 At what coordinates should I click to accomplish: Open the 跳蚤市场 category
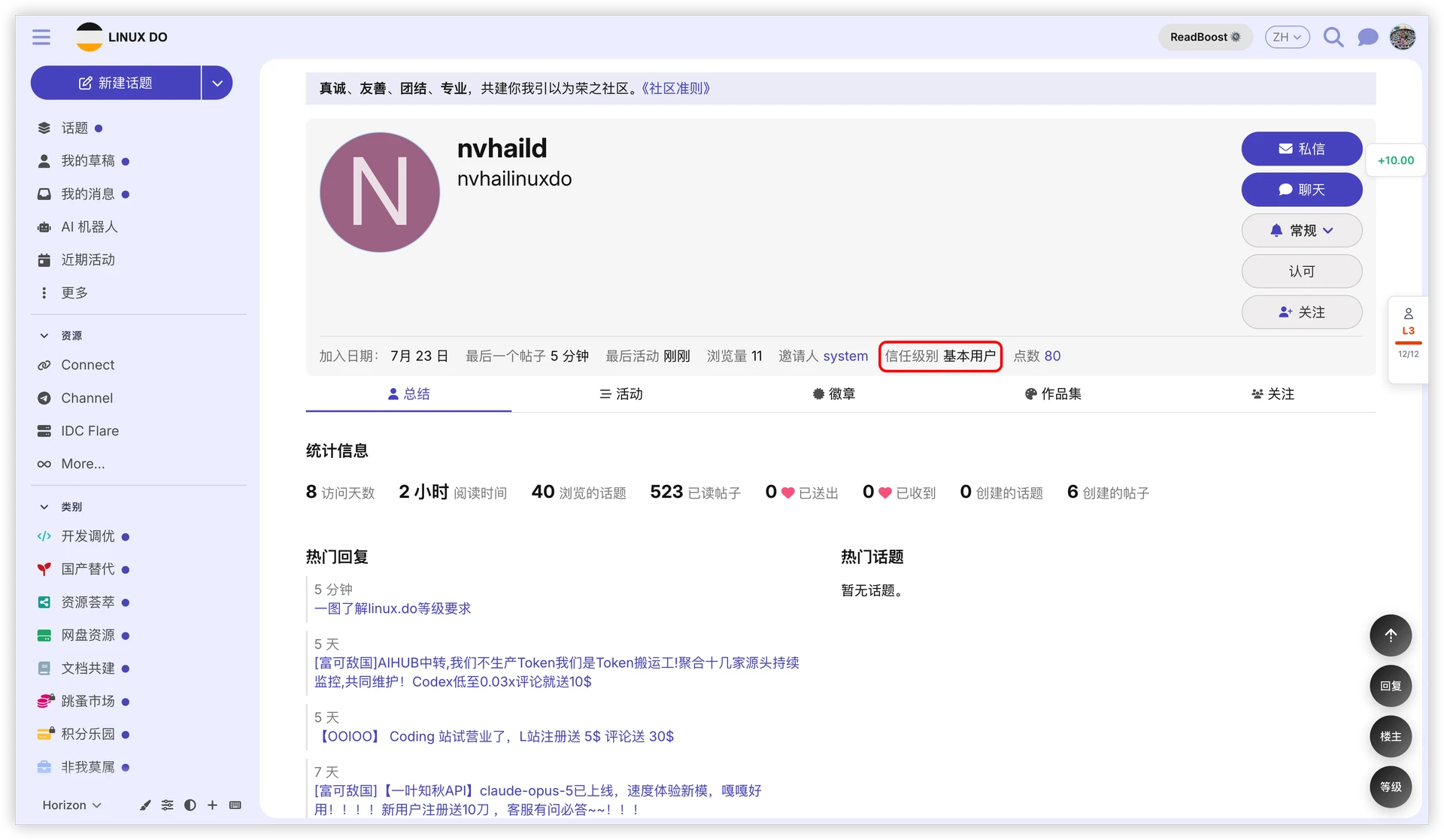[88, 701]
